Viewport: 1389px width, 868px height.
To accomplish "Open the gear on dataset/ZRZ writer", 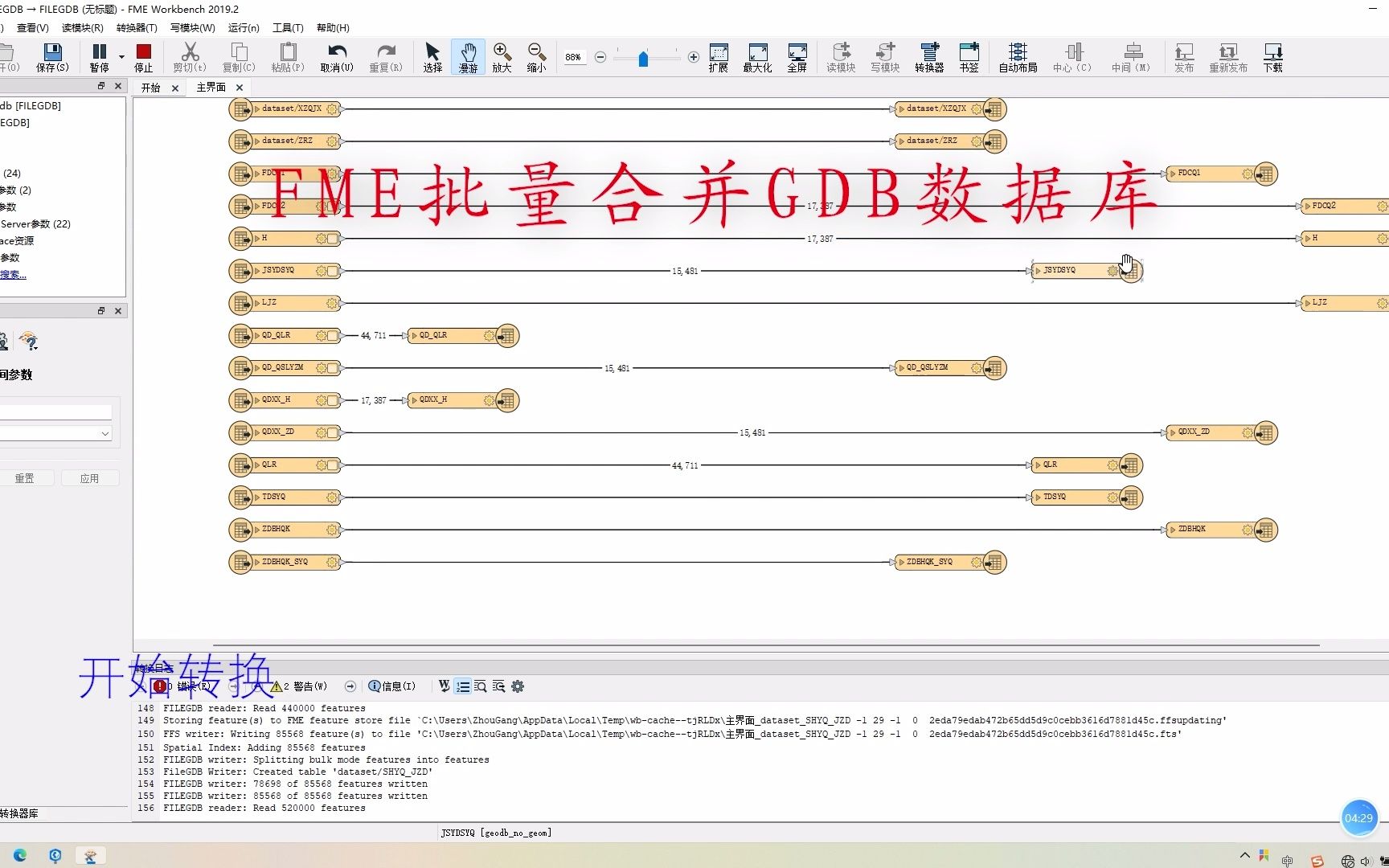I will pyautogui.click(x=976, y=141).
